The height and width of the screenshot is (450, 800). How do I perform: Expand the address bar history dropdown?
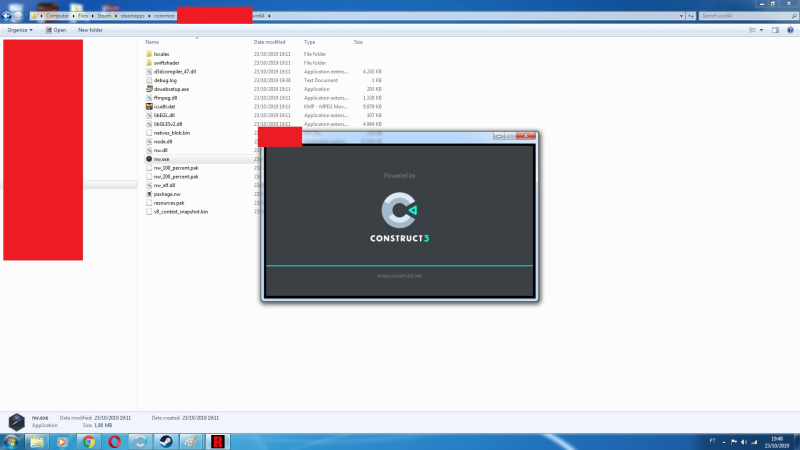[x=681, y=16]
